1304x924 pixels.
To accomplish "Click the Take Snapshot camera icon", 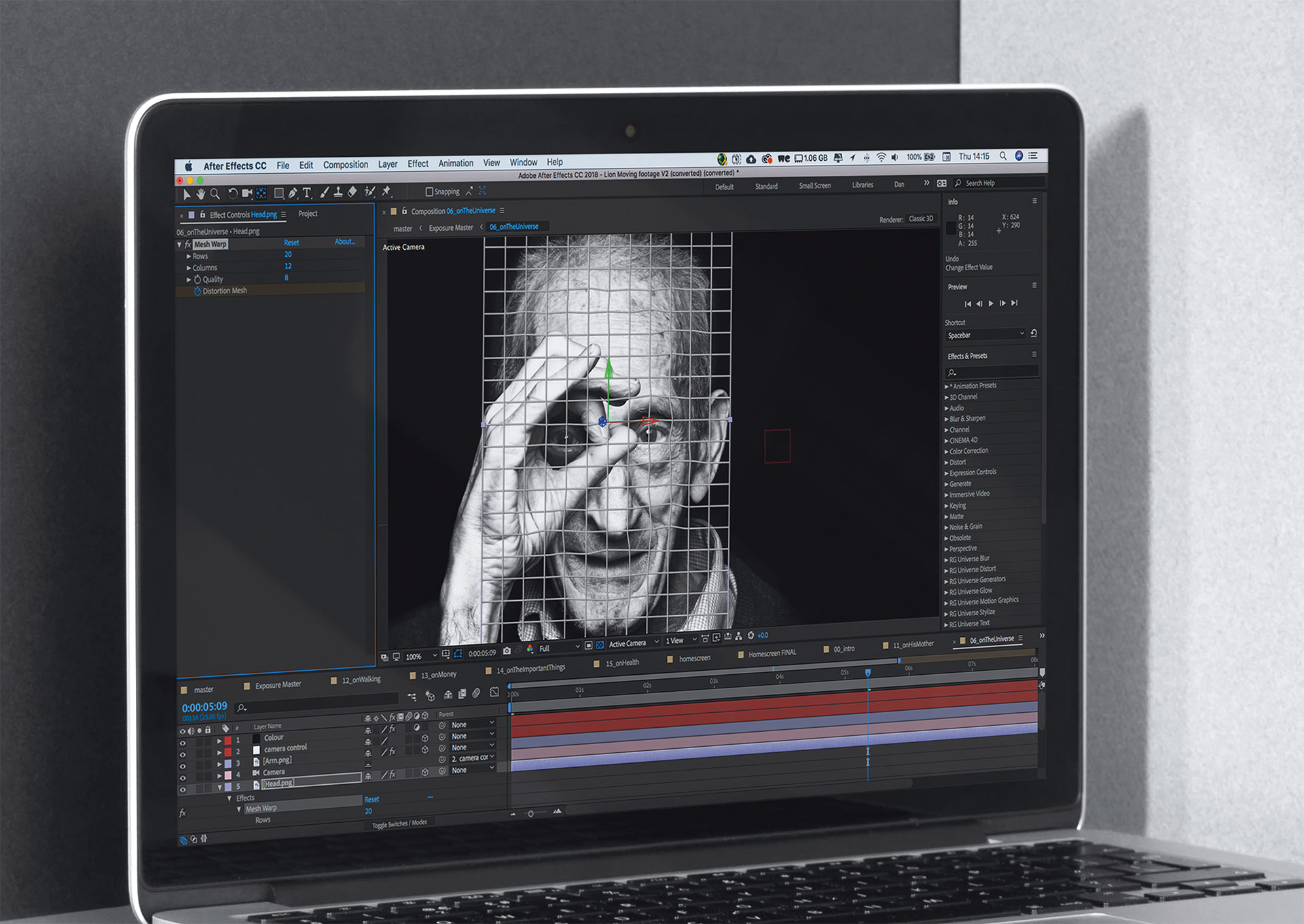I will coord(507,651).
